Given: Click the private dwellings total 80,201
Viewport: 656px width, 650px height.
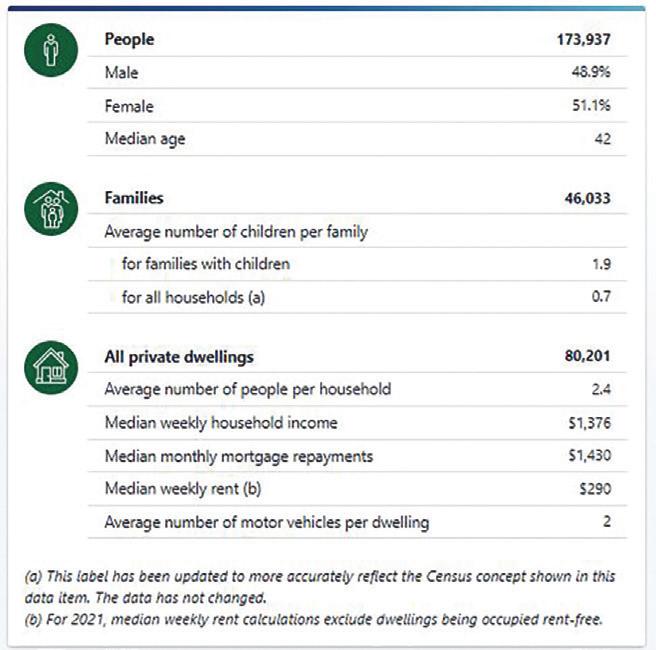Looking at the screenshot, I should pyautogui.click(x=587, y=357).
